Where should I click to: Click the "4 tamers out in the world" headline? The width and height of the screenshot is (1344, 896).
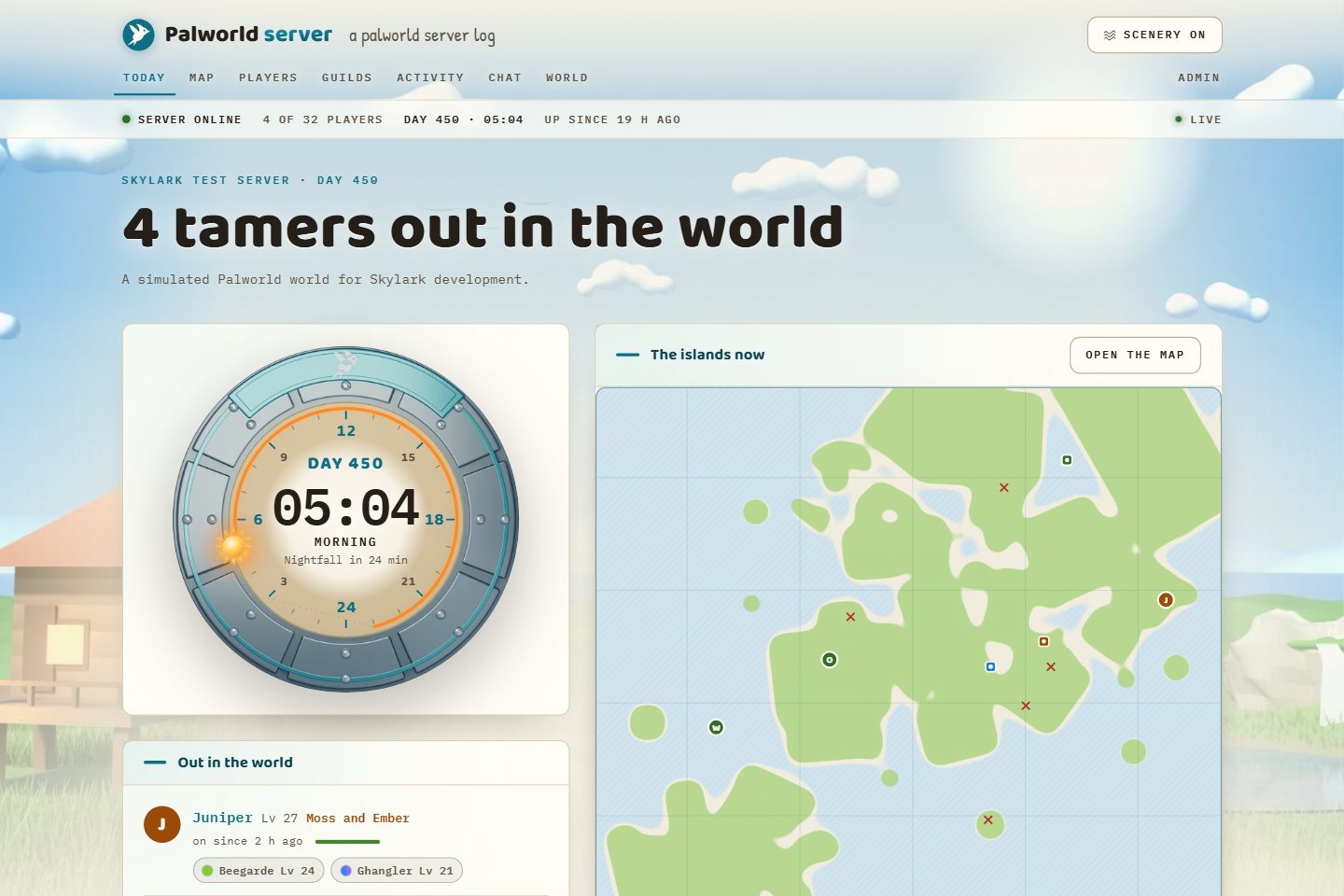click(x=483, y=227)
